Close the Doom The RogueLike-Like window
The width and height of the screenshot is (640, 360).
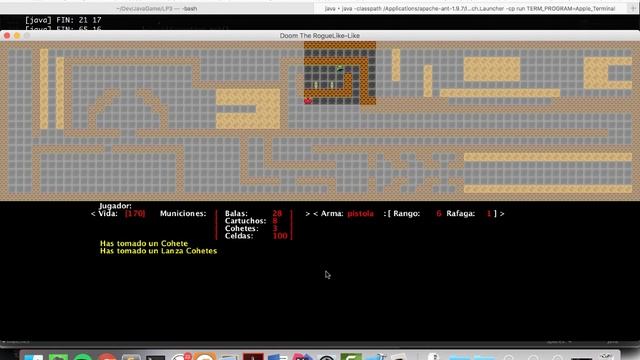[7, 36]
